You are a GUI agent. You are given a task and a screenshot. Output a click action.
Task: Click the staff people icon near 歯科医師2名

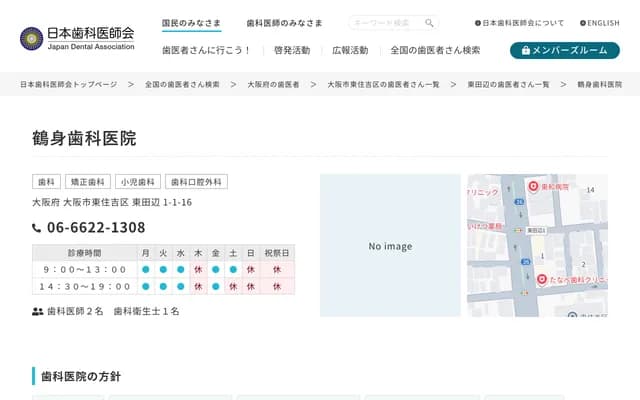[37, 311]
